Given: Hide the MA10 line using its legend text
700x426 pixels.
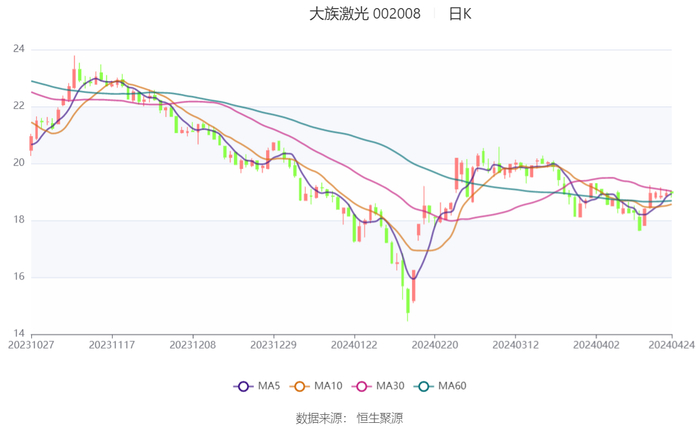Looking at the screenshot, I should (328, 386).
